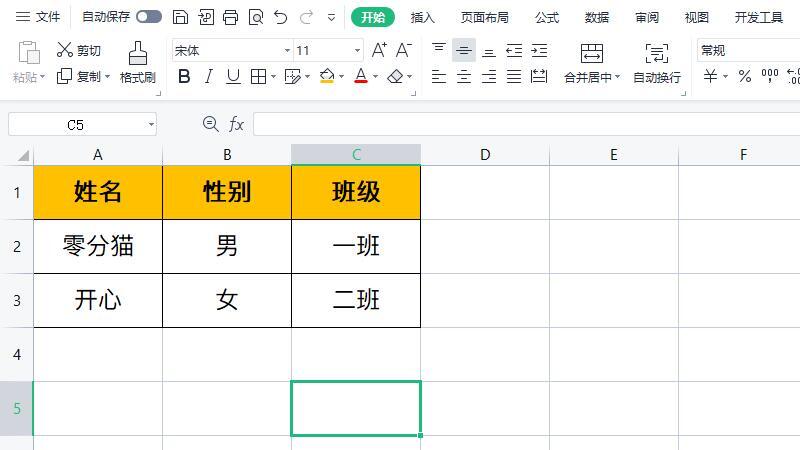Toggle the AutoSave (自动保存) switch

(149, 17)
